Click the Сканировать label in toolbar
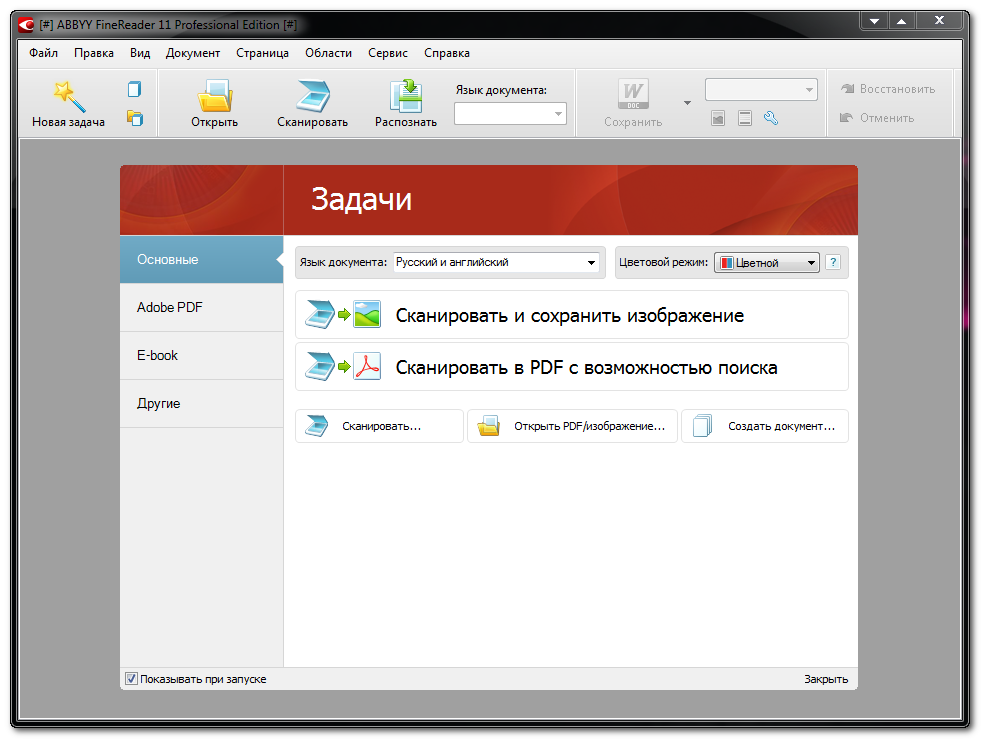The height and width of the screenshot is (739, 981). [x=313, y=122]
